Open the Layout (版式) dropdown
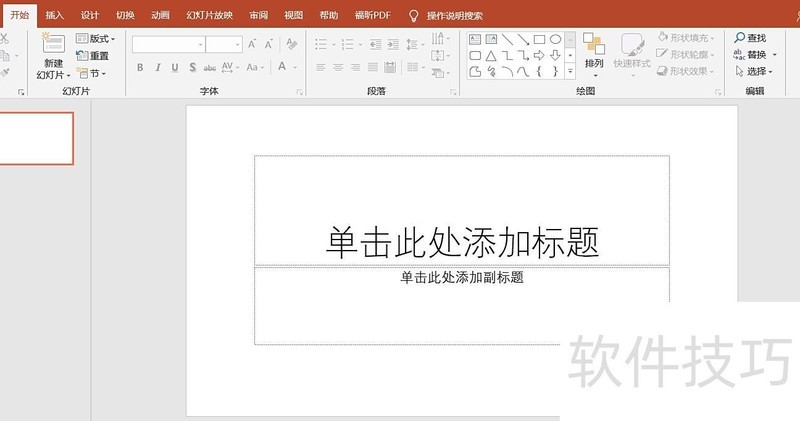Image resolution: width=800 pixels, height=421 pixels. click(x=96, y=39)
